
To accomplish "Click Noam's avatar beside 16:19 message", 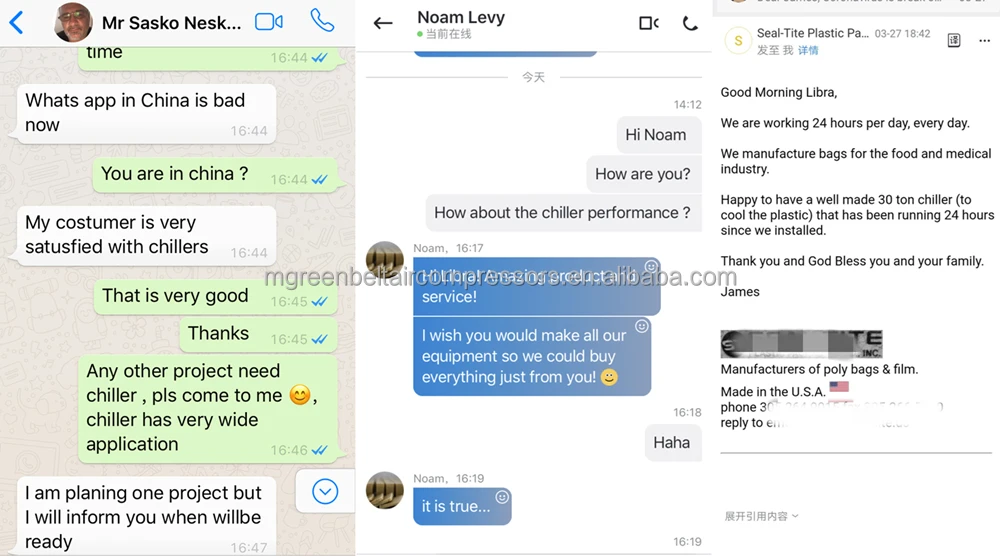I will pyautogui.click(x=385, y=490).
